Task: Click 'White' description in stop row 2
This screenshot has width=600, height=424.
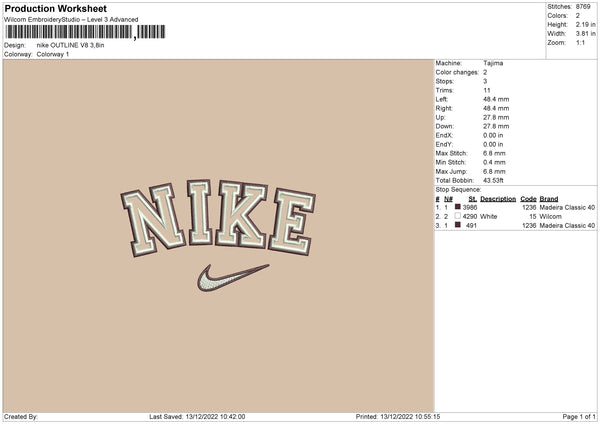Action: pos(489,217)
